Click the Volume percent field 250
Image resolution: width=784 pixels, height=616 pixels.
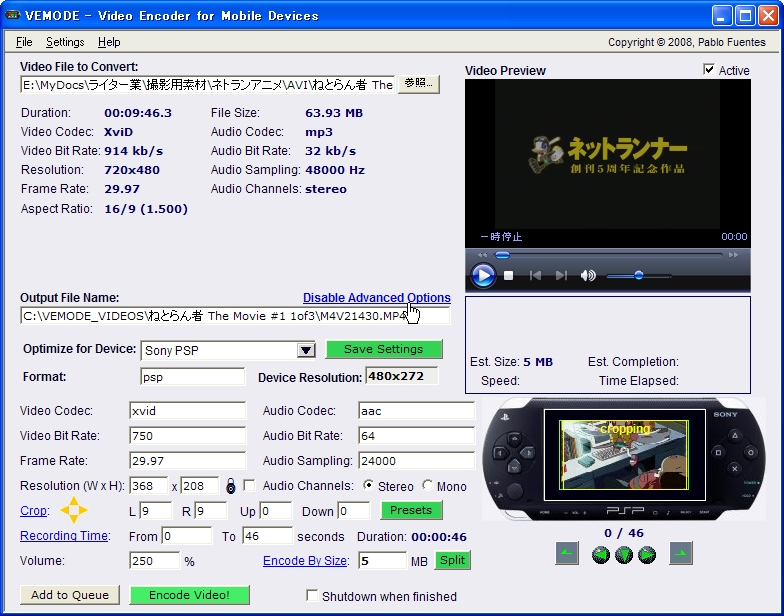(x=154, y=560)
